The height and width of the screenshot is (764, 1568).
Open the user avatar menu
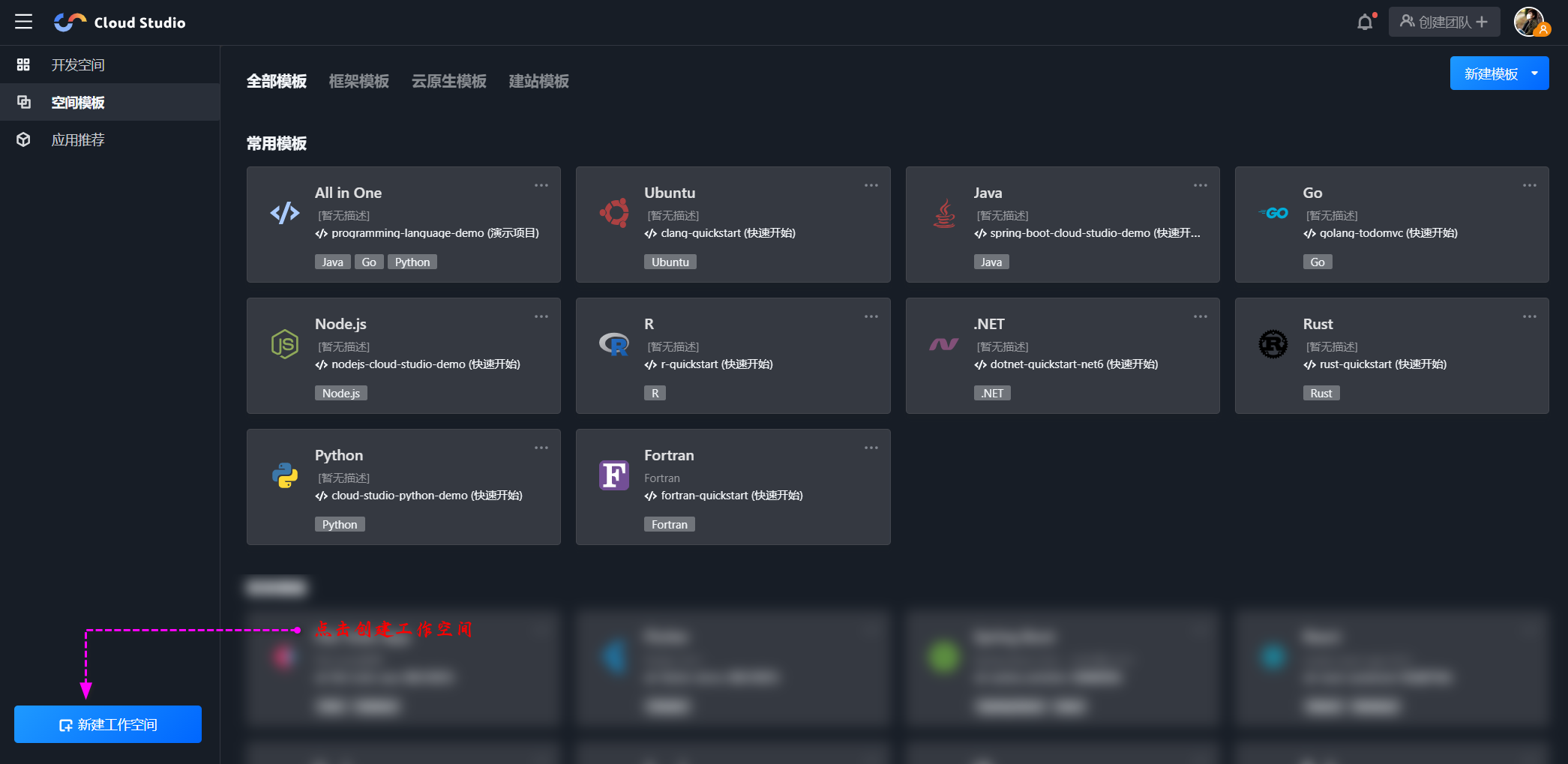[1529, 22]
